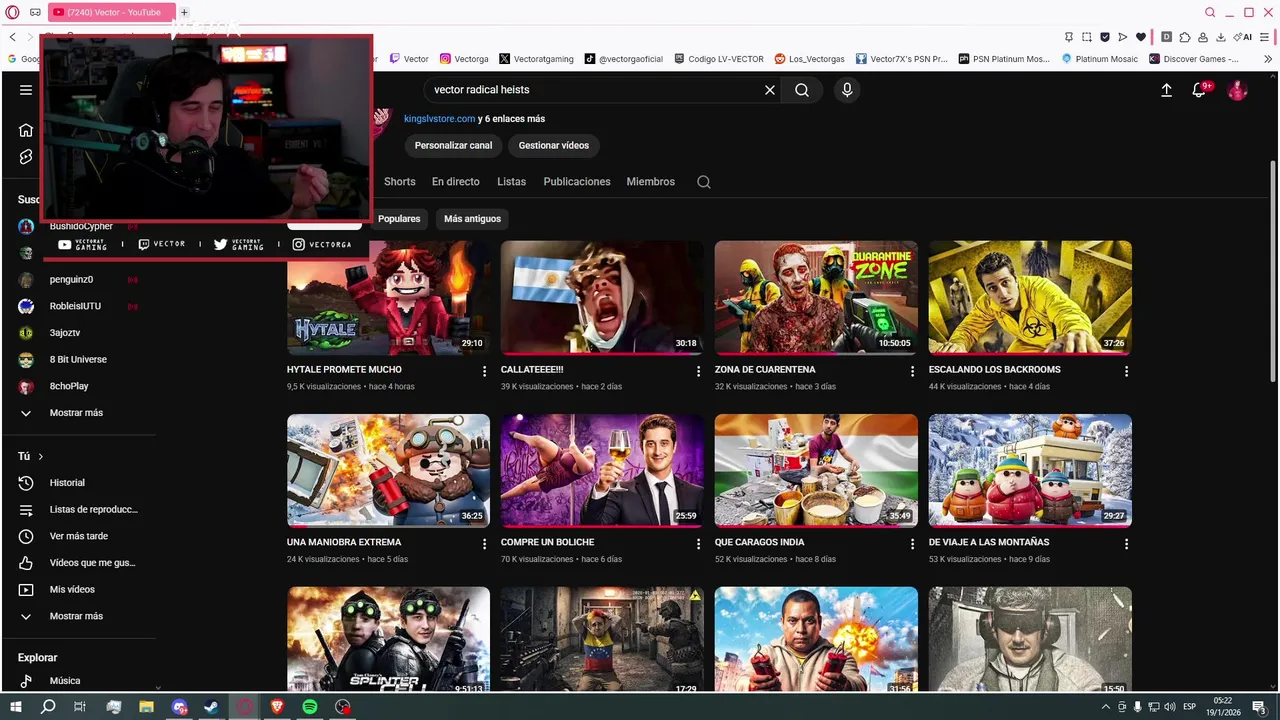Select the Vector - YouTube browser tab
This screenshot has width=1280, height=720.
coord(110,12)
